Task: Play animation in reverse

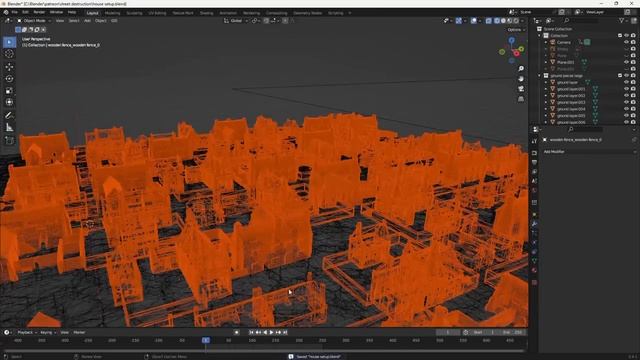Action: point(265,332)
